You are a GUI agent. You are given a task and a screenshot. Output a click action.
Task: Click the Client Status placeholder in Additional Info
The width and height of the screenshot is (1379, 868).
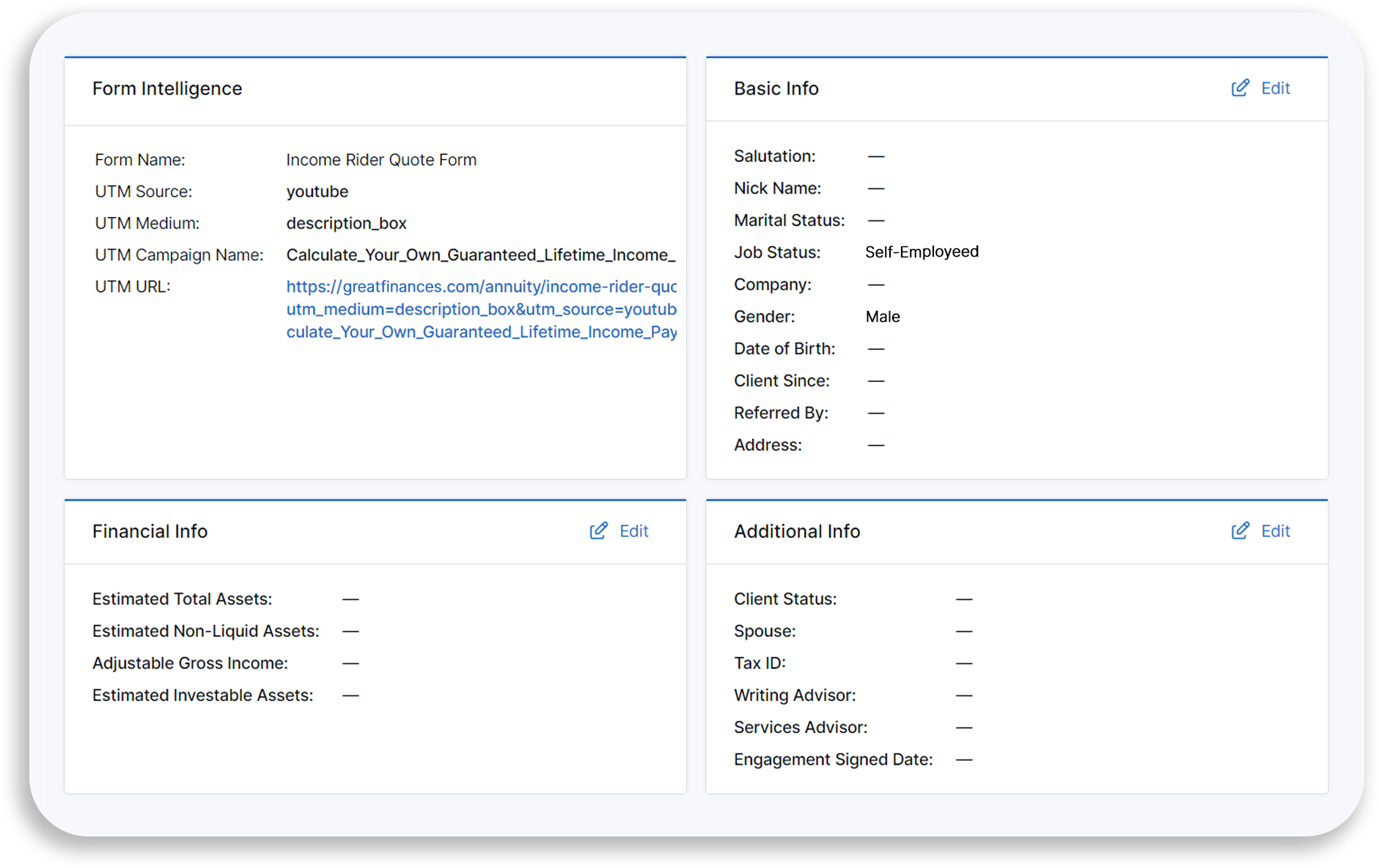click(x=964, y=598)
